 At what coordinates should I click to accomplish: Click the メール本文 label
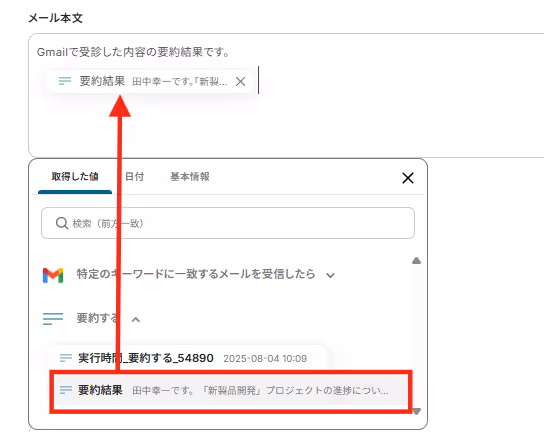(x=56, y=18)
